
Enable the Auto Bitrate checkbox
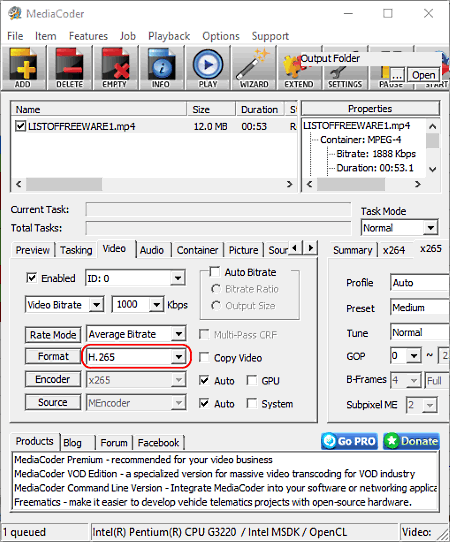(x=215, y=272)
